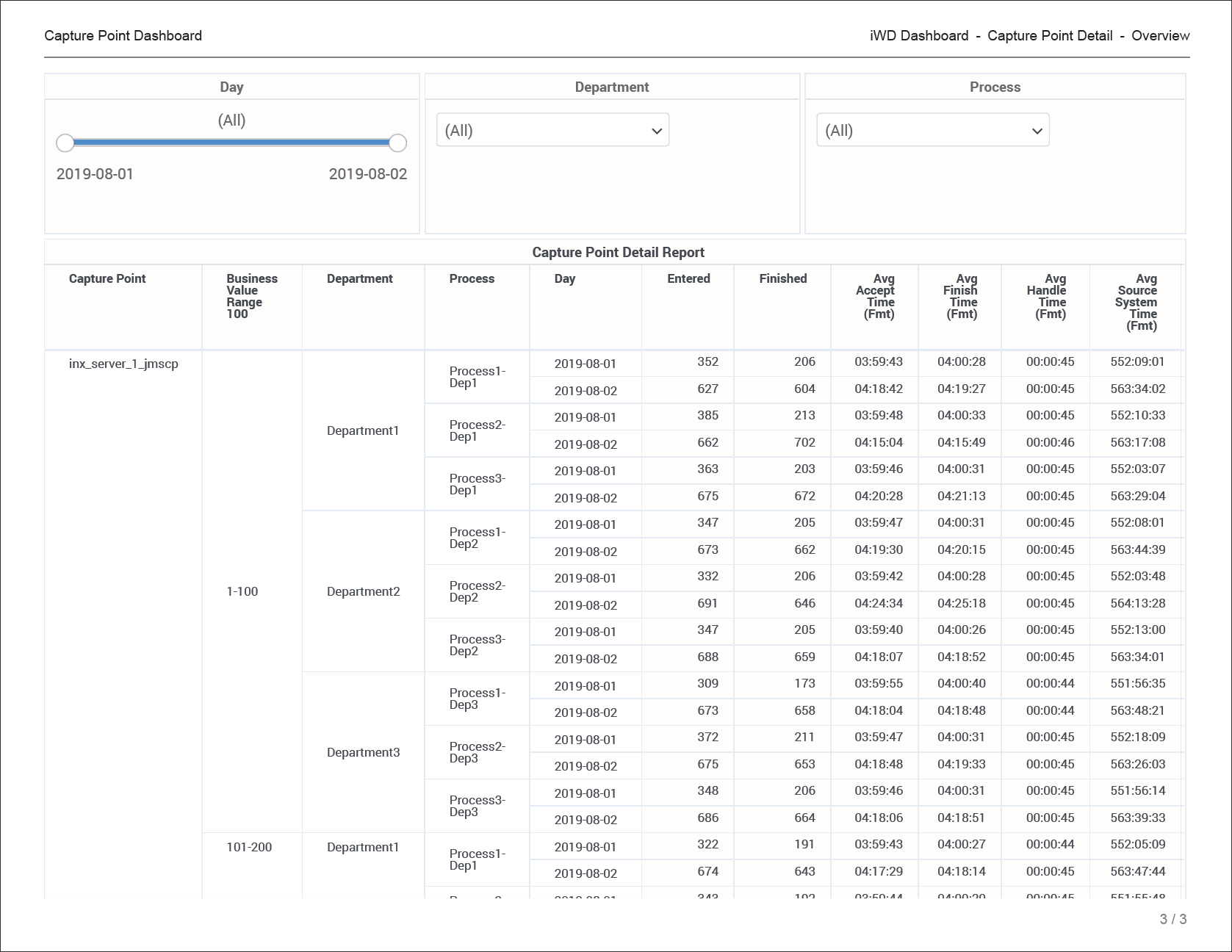
Task: Click the Avg Accept Time column header
Action: pyautogui.click(x=875, y=296)
